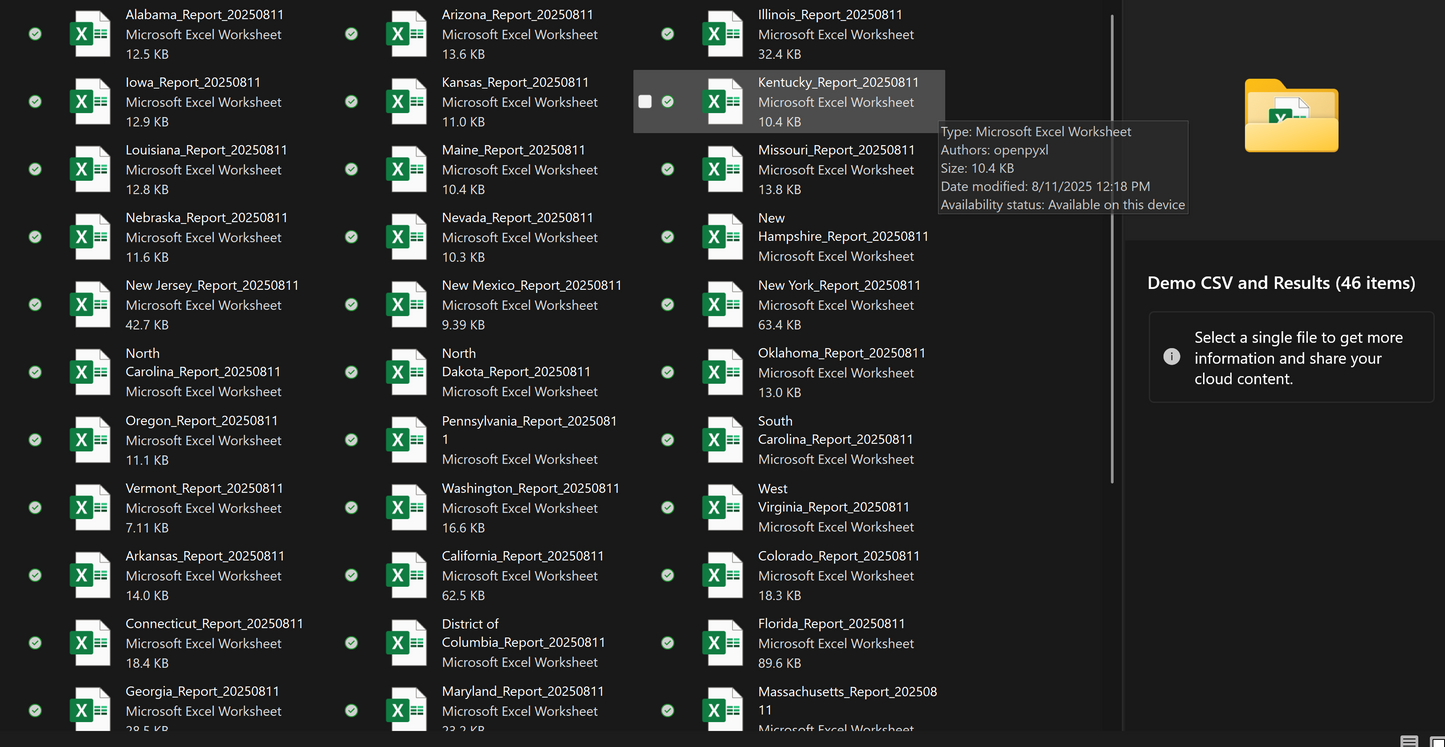The height and width of the screenshot is (747, 1445).
Task: Click sync status icon beside Missouri_Report
Action: (667, 169)
